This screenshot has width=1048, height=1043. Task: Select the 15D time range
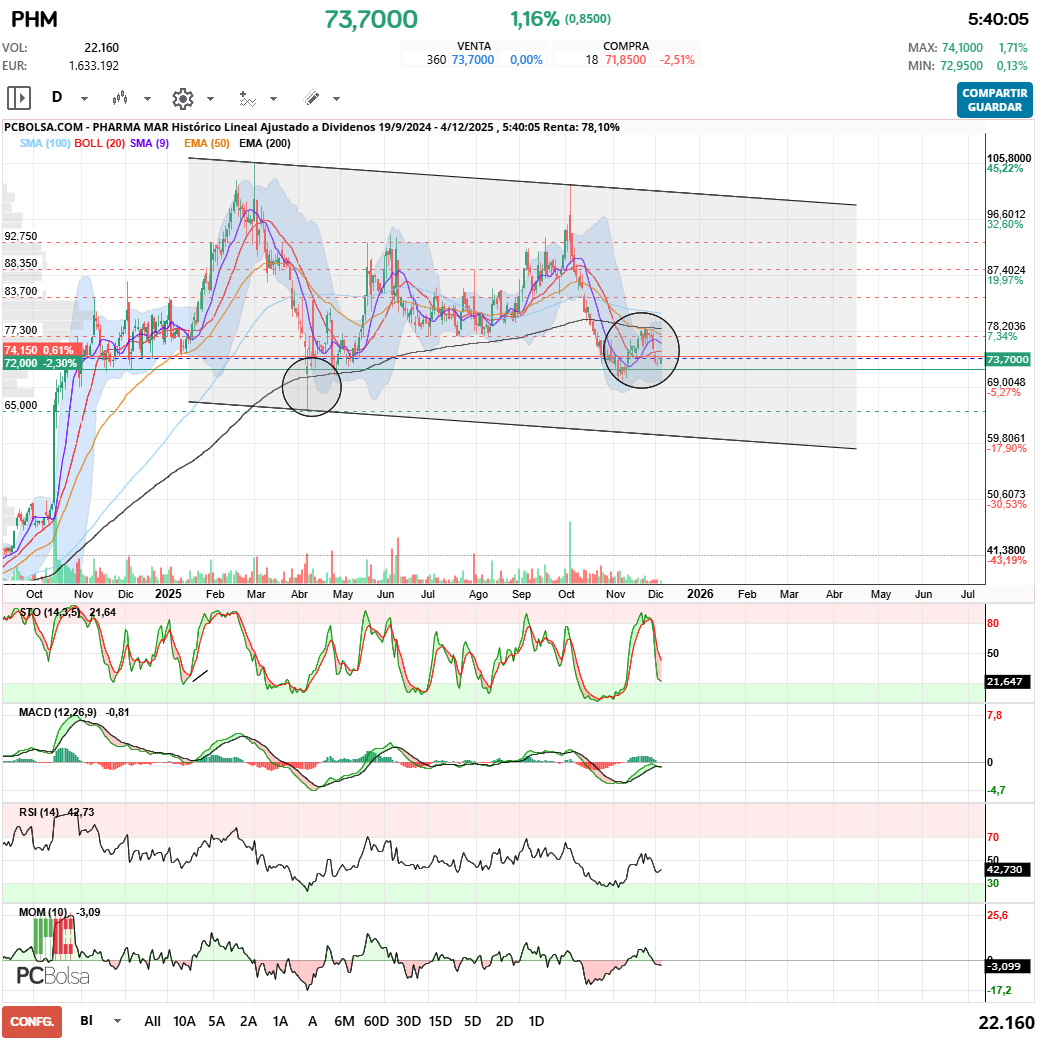[440, 1021]
